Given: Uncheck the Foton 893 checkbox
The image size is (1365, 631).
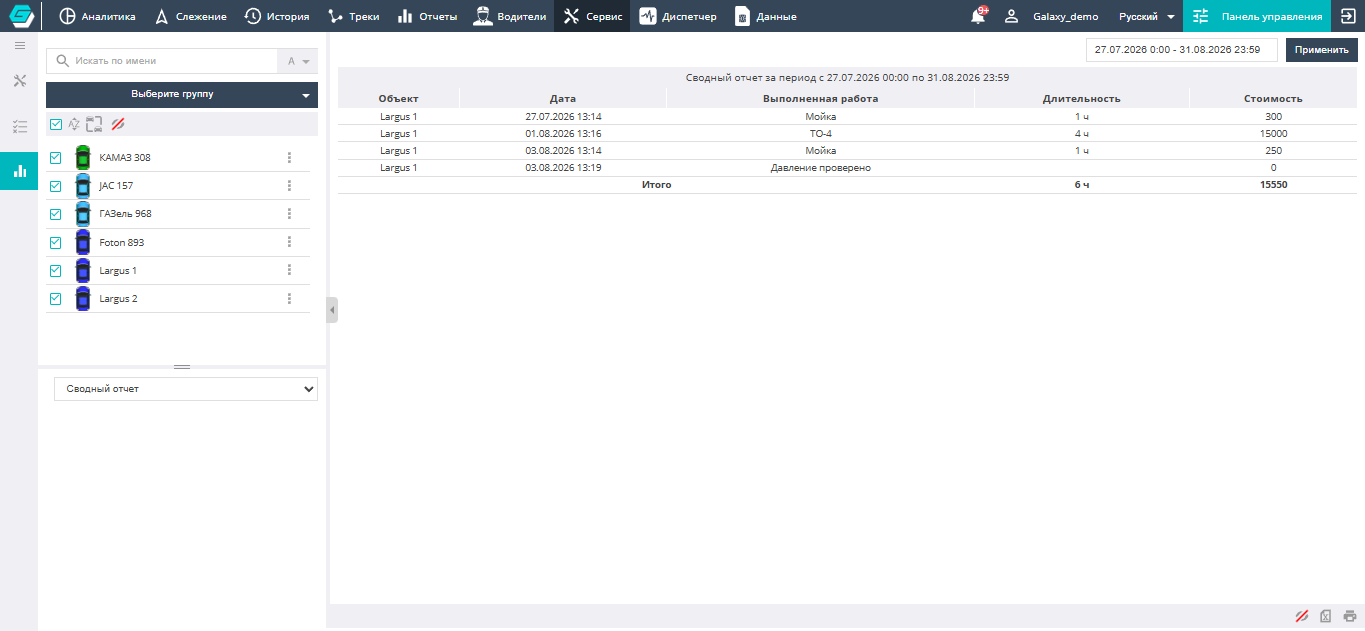Looking at the screenshot, I should (56, 242).
